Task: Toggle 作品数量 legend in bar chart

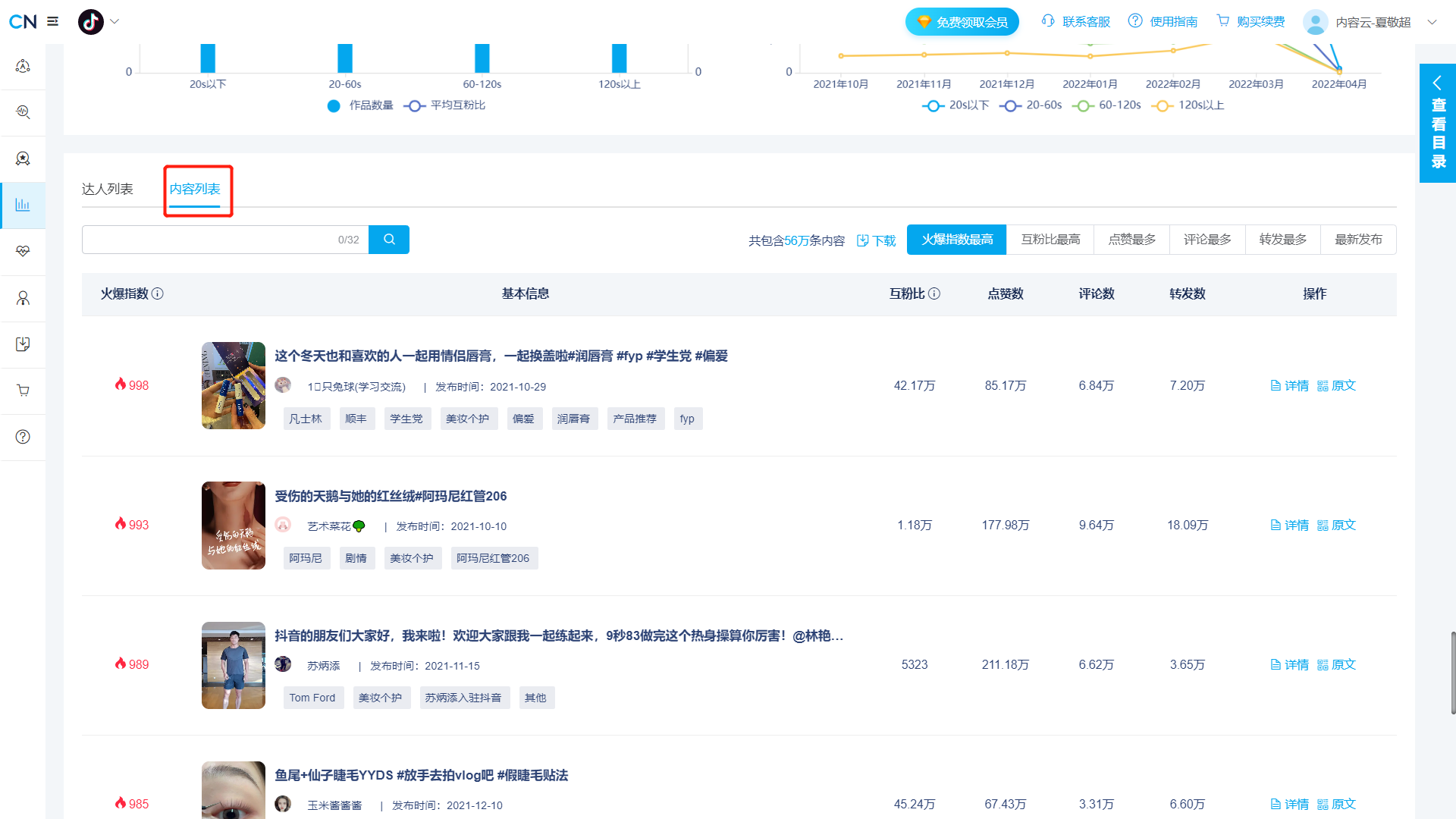Action: pos(360,105)
